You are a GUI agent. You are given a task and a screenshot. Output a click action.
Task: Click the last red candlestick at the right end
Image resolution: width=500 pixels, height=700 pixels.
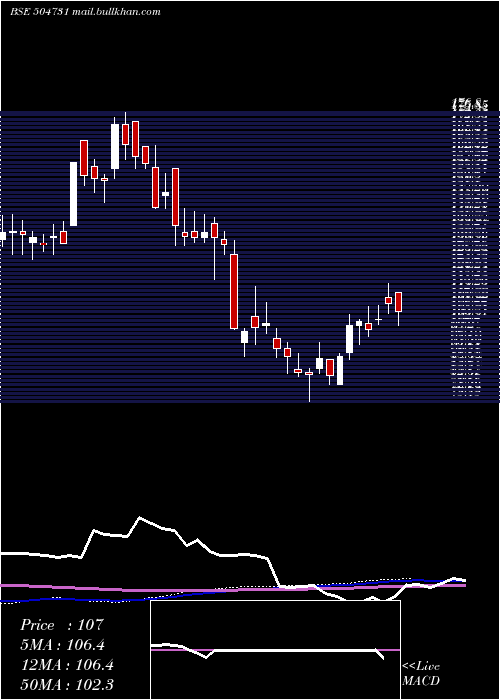398,302
